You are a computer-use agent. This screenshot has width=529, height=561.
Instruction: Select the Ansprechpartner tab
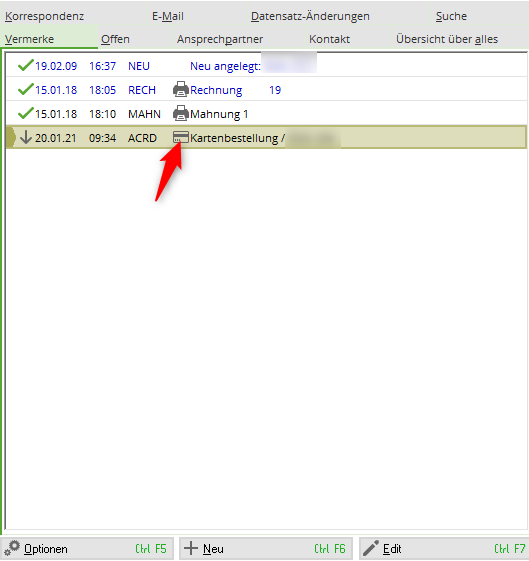click(x=220, y=39)
